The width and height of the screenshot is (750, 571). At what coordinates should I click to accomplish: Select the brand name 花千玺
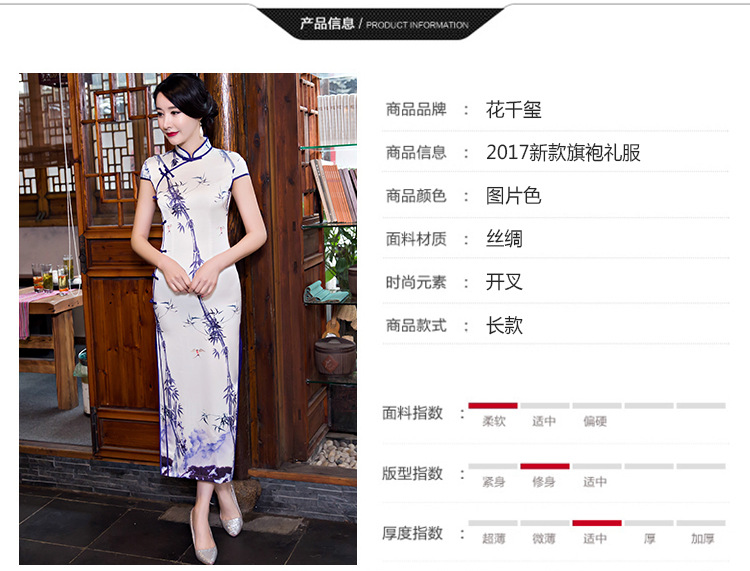point(513,110)
